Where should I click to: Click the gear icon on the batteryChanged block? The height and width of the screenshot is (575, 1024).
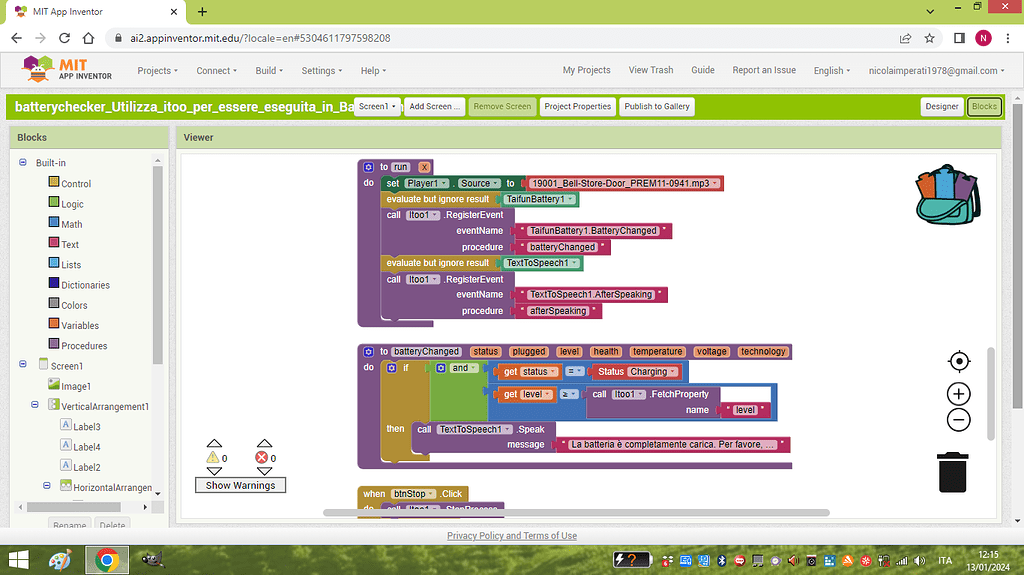coord(368,352)
